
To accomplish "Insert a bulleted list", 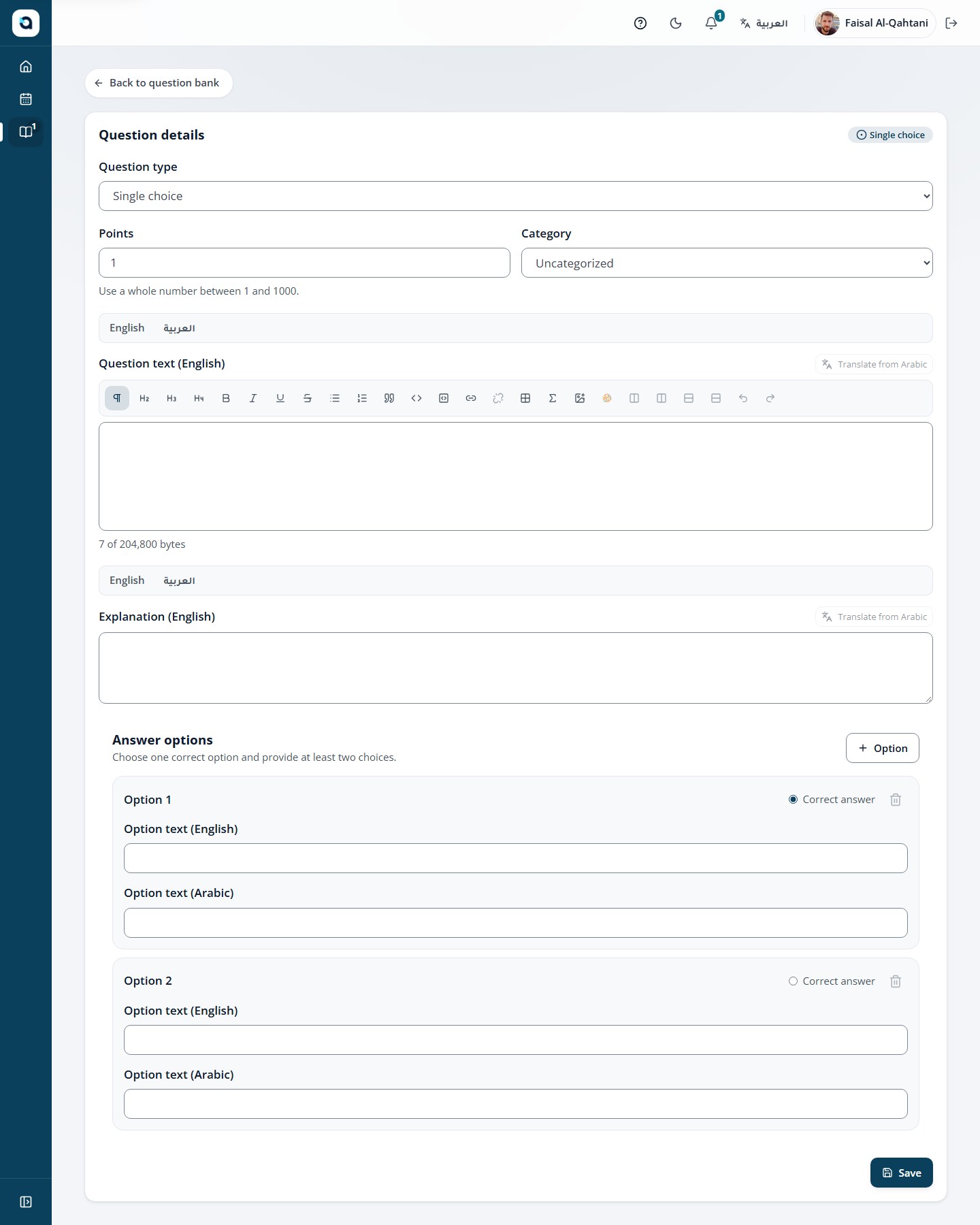I will [335, 398].
